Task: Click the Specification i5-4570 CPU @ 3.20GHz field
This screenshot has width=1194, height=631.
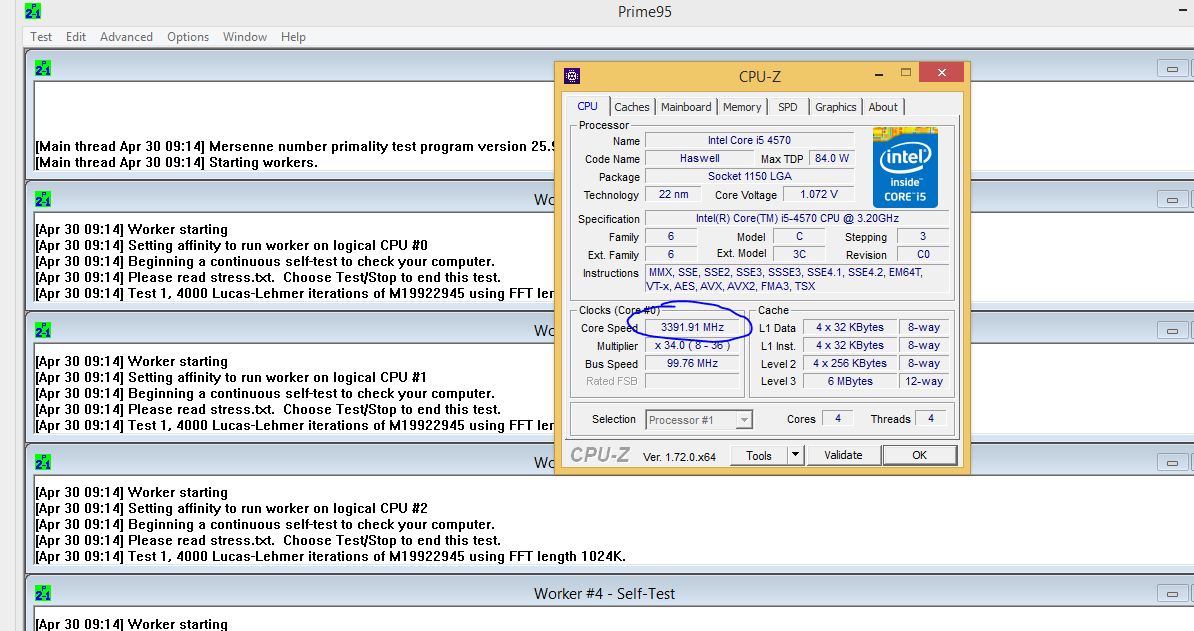Action: point(797,218)
